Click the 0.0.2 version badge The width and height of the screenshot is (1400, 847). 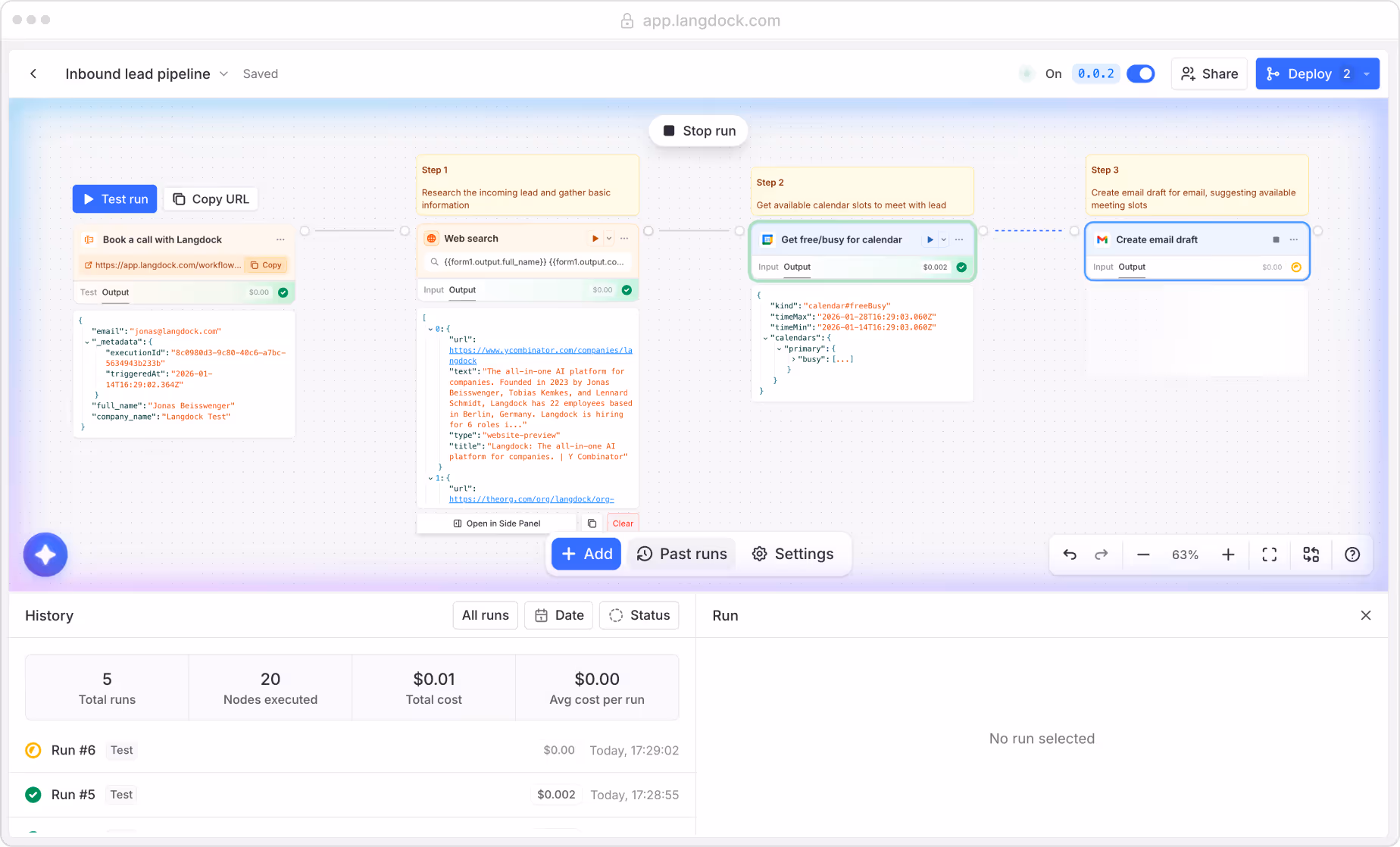coord(1095,73)
